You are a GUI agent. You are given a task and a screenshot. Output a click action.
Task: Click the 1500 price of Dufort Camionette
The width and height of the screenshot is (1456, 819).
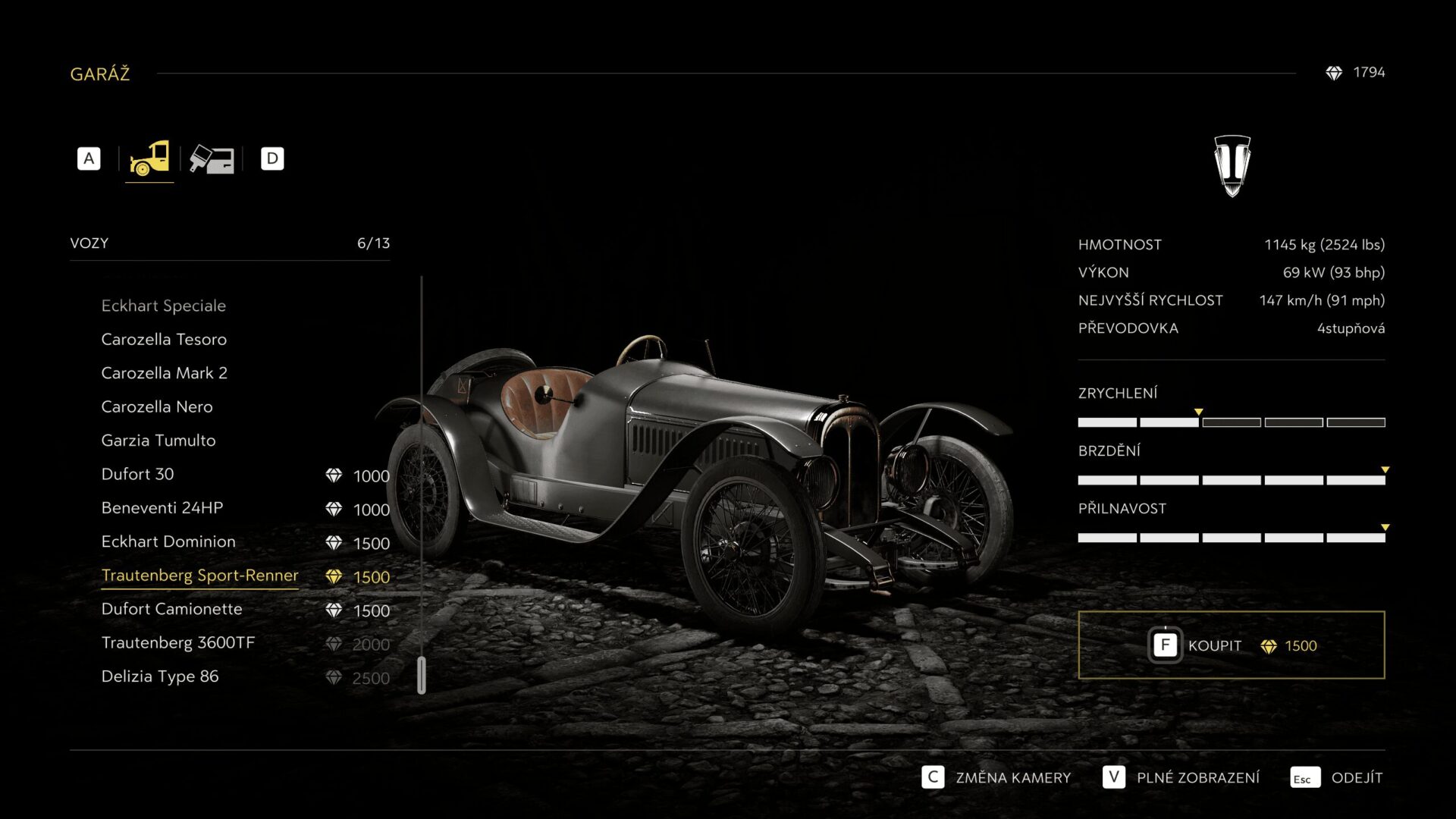[372, 611]
